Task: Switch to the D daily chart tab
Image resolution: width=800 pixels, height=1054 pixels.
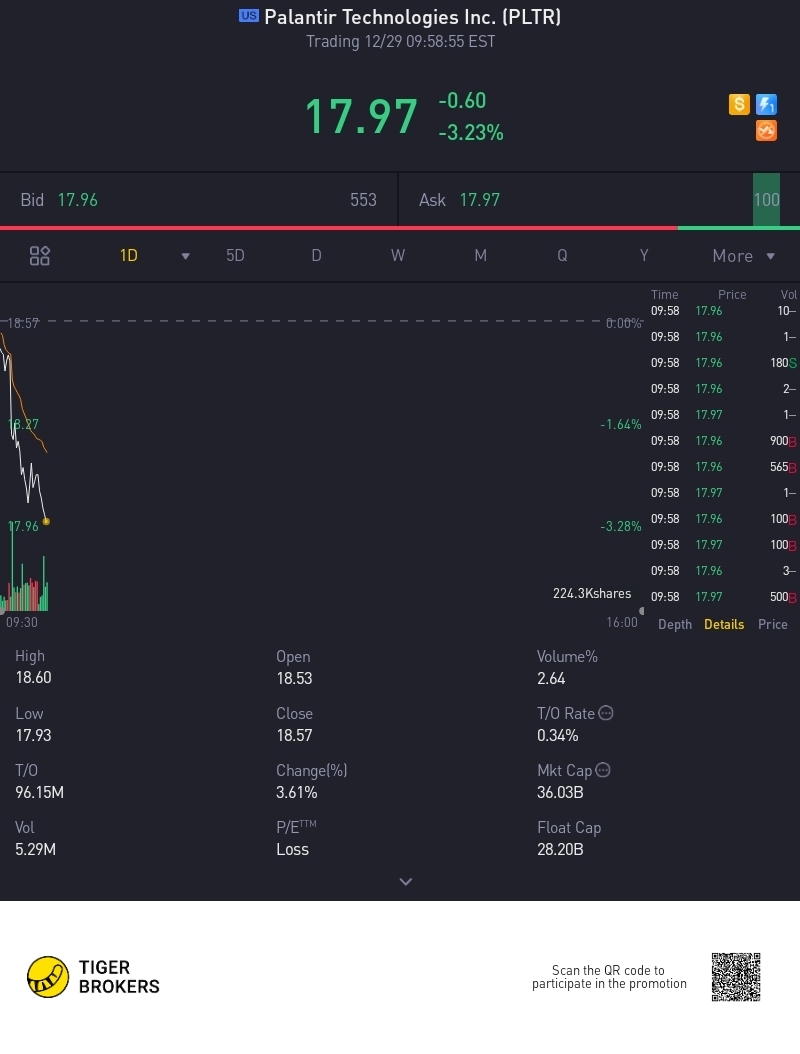Action: point(316,255)
